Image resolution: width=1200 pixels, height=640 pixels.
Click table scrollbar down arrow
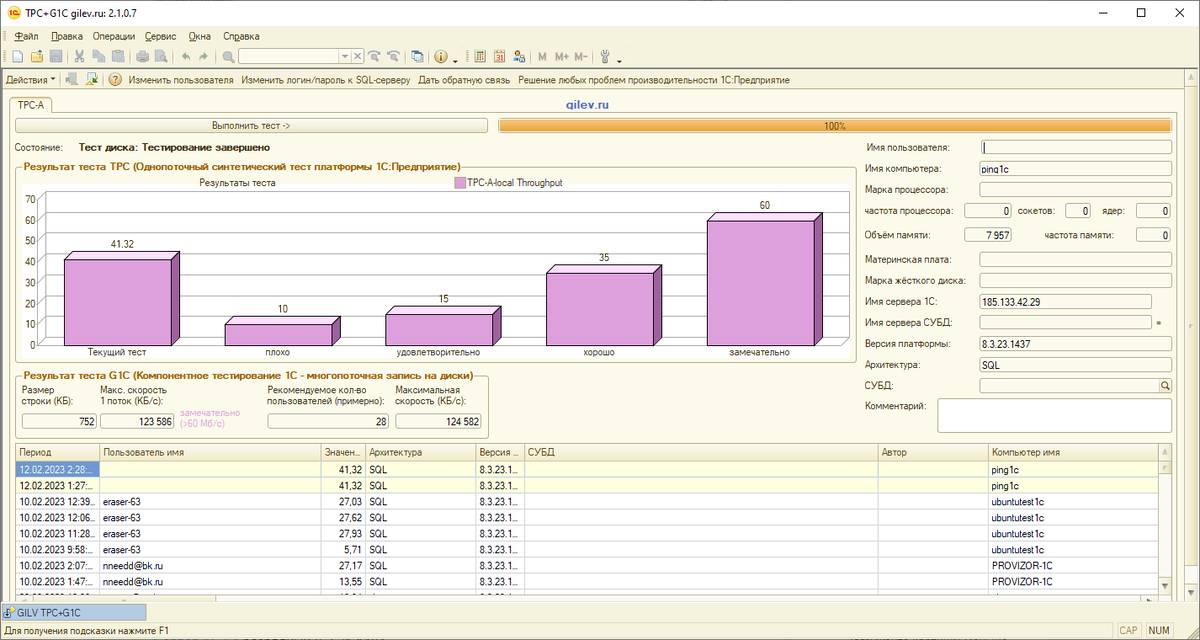click(x=1165, y=586)
